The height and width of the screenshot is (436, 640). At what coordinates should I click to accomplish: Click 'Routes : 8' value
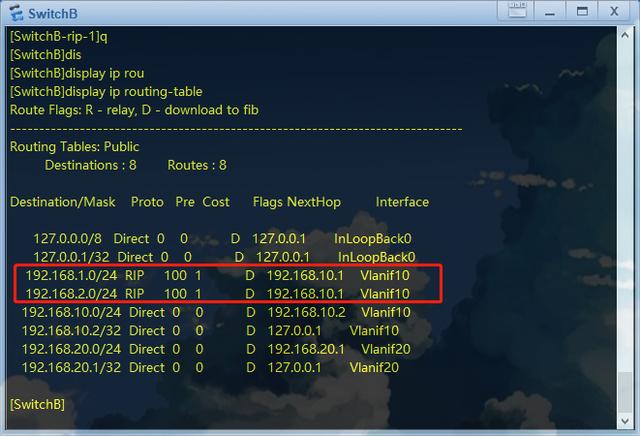click(x=197, y=165)
